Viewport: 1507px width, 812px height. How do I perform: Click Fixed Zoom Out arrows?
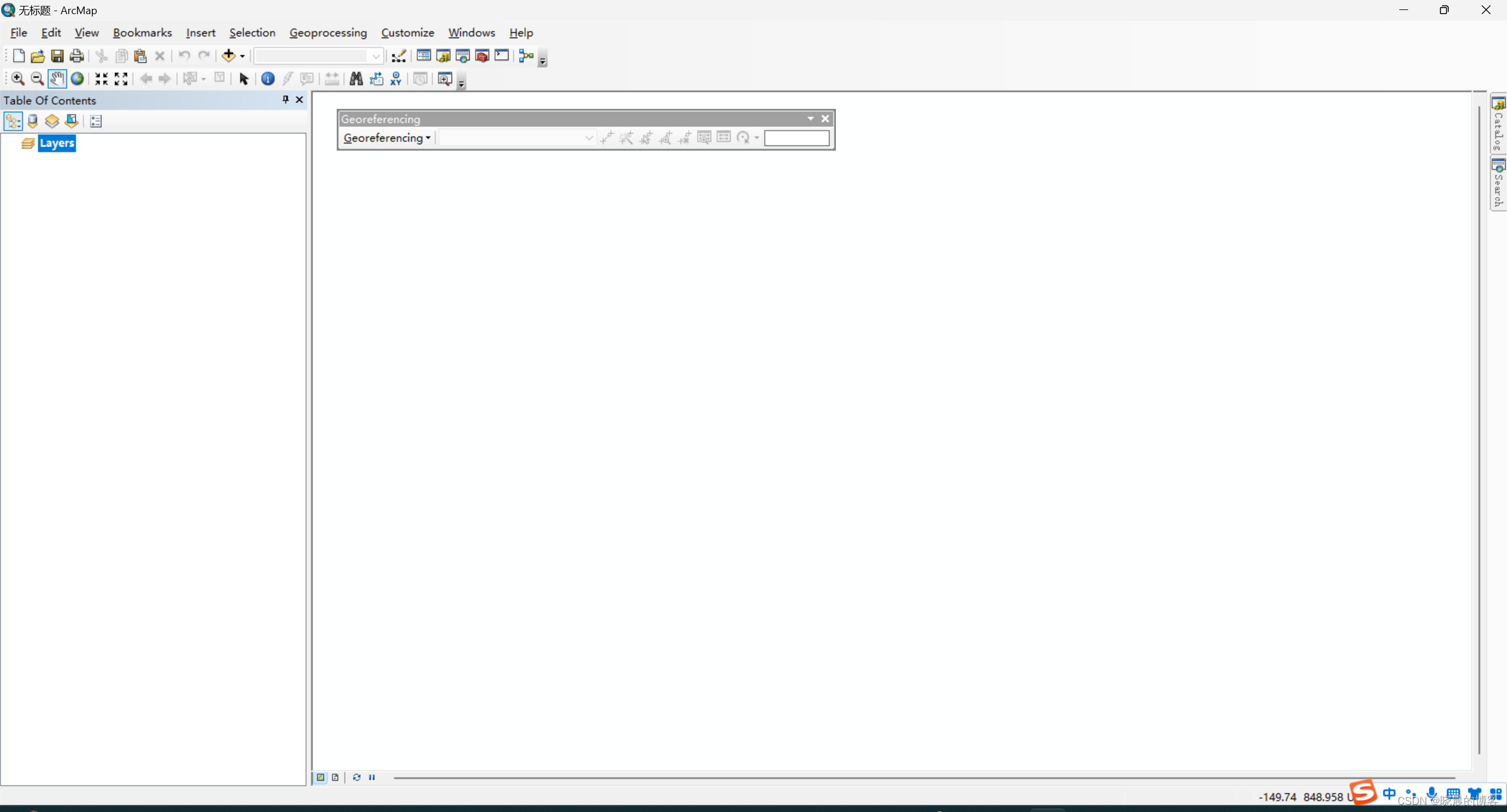click(x=121, y=79)
